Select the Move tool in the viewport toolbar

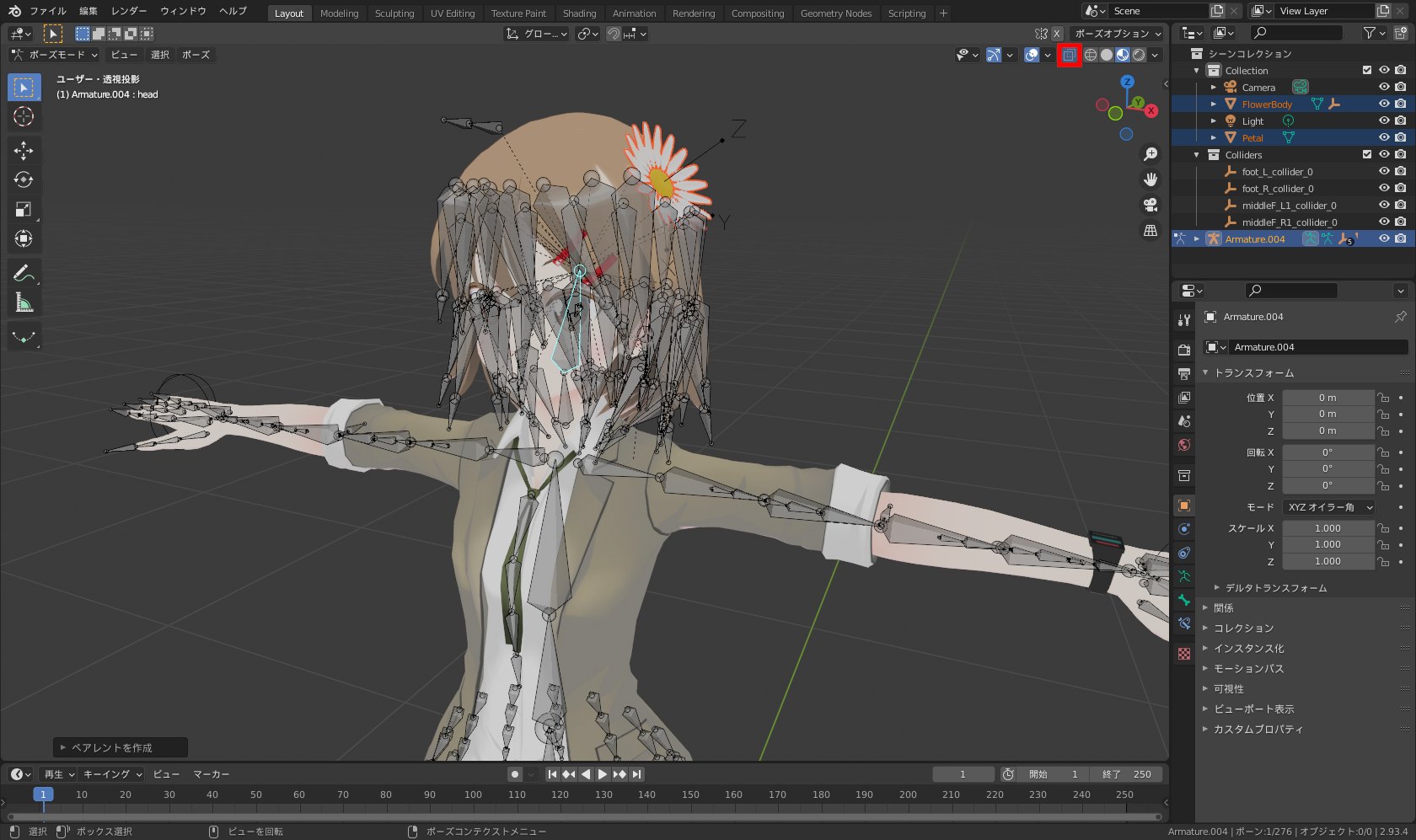(x=24, y=150)
